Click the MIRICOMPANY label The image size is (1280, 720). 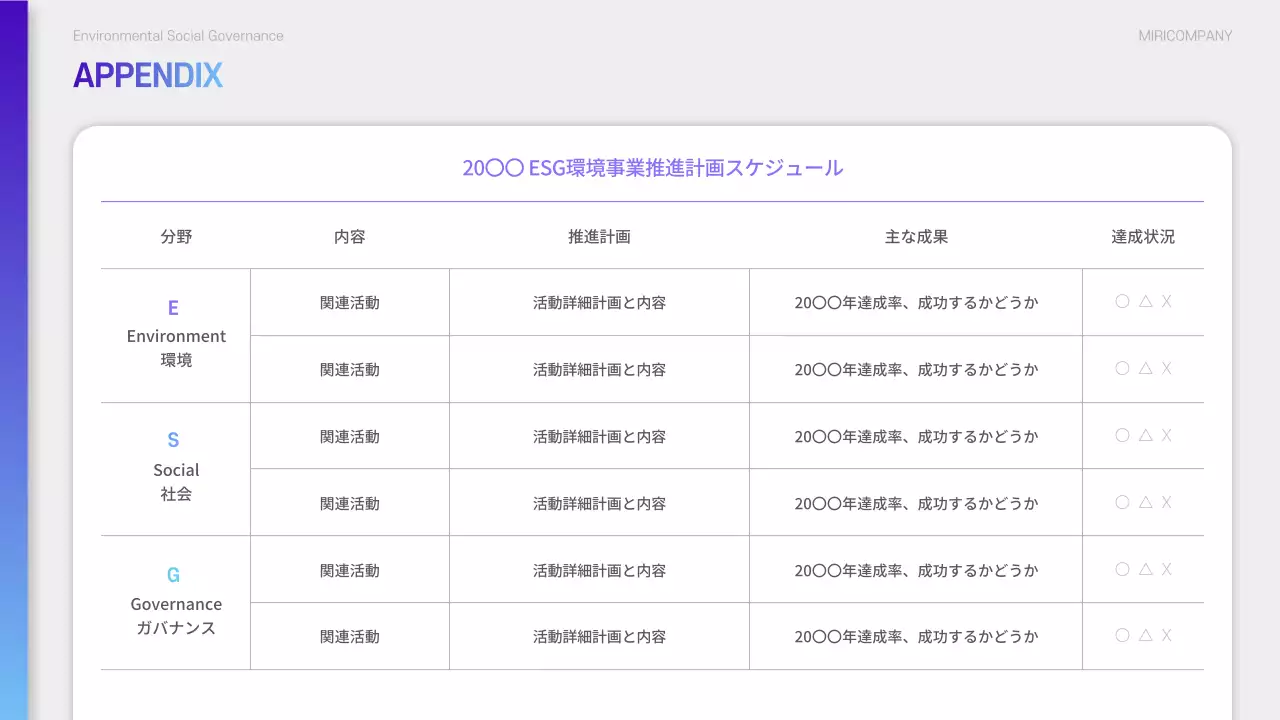(x=1185, y=35)
